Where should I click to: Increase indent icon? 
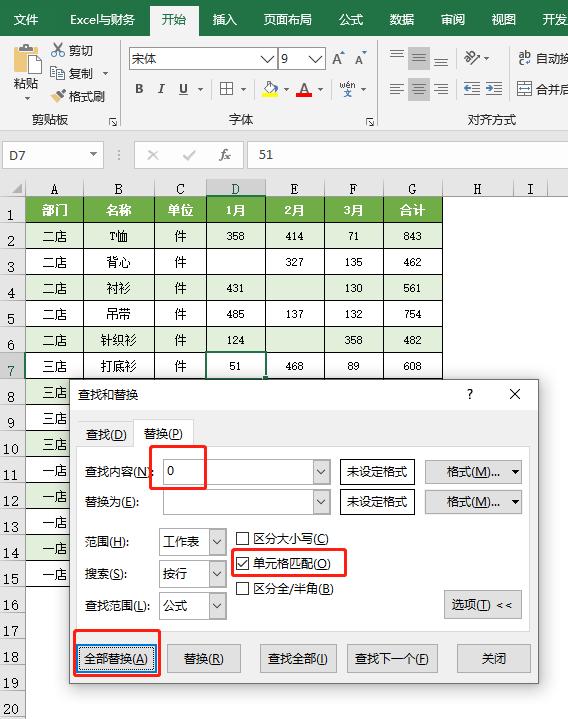(494, 88)
